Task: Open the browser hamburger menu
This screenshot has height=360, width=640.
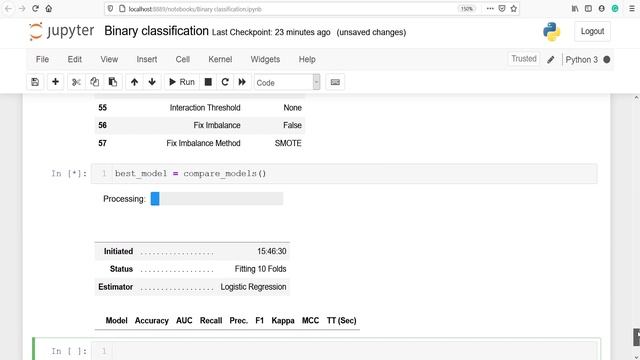Action: tap(632, 9)
